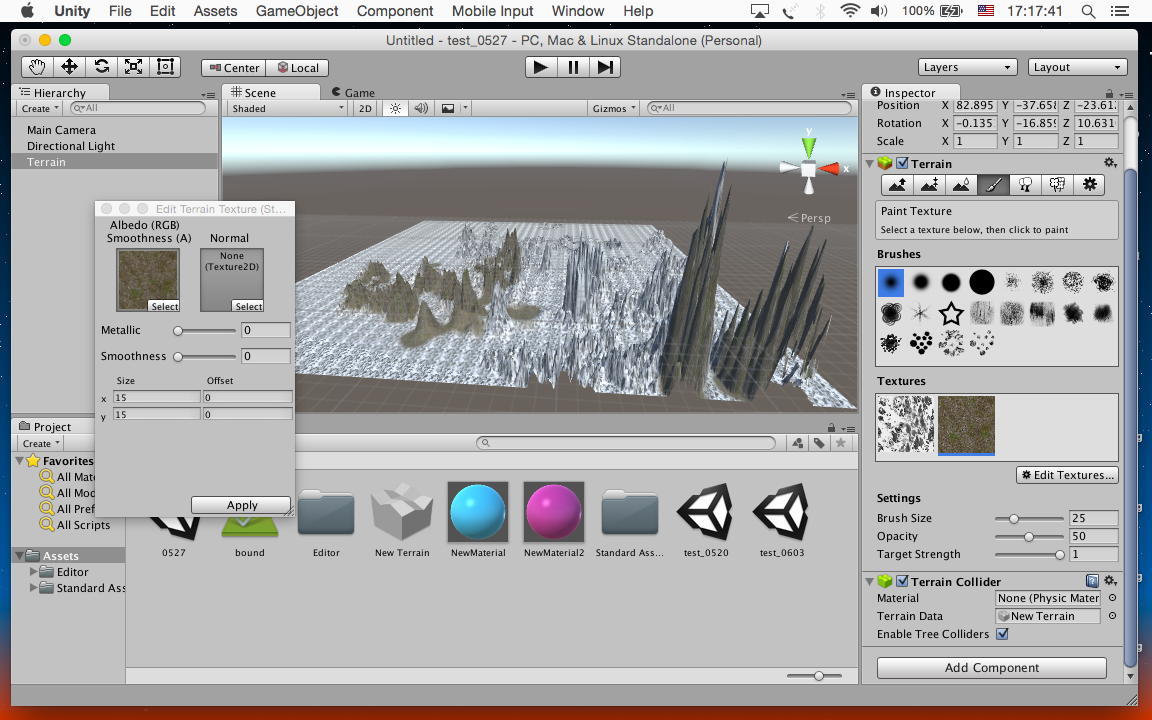Select the Raise/Lower Terrain tool

tap(897, 185)
